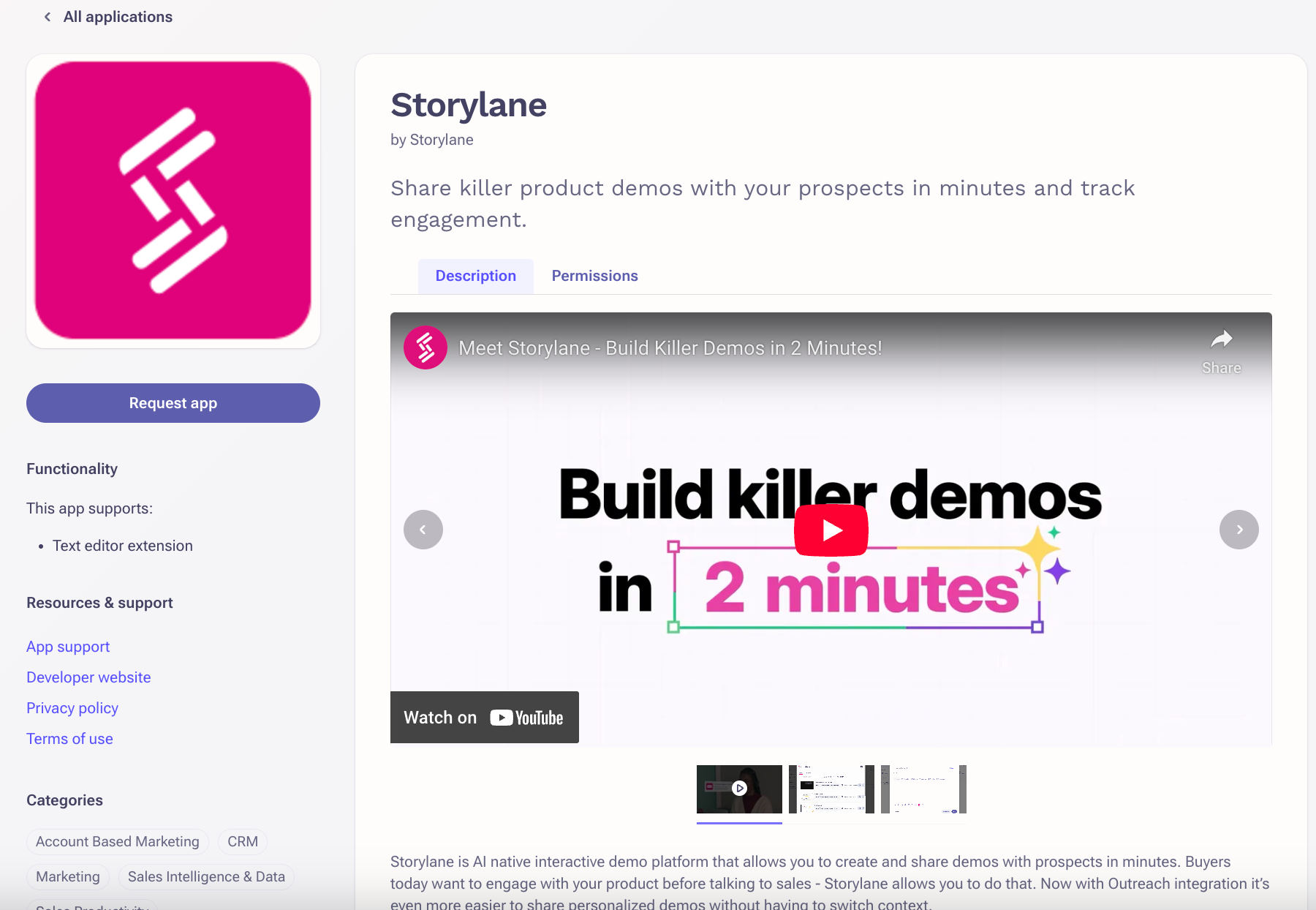This screenshot has width=1316, height=910.
Task: Select the first video thumbnail
Action: 739,789
